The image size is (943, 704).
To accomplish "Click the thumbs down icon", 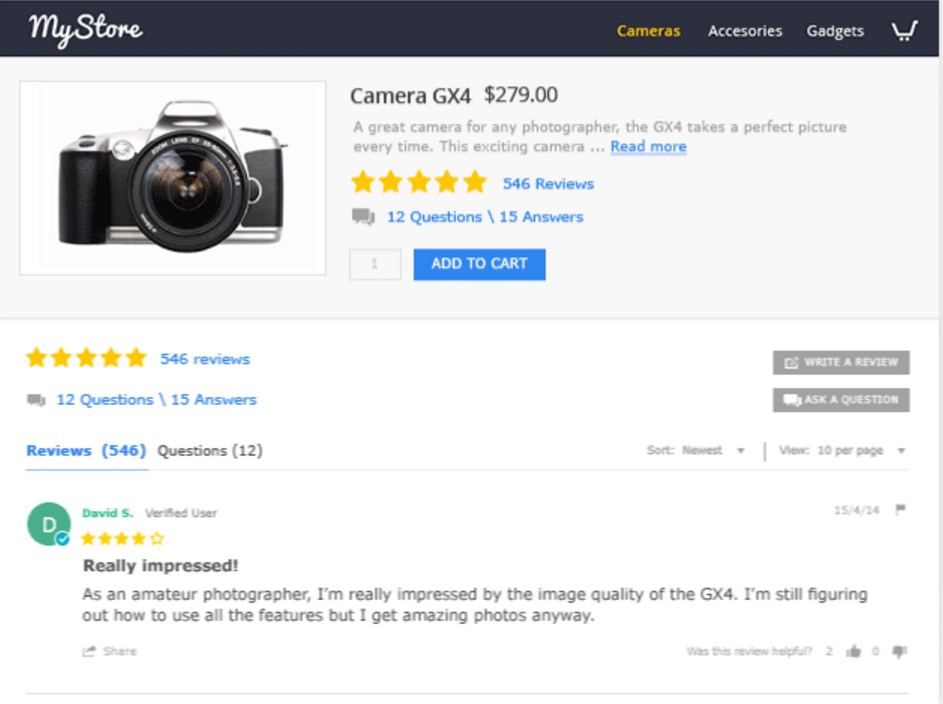I will (x=899, y=652).
